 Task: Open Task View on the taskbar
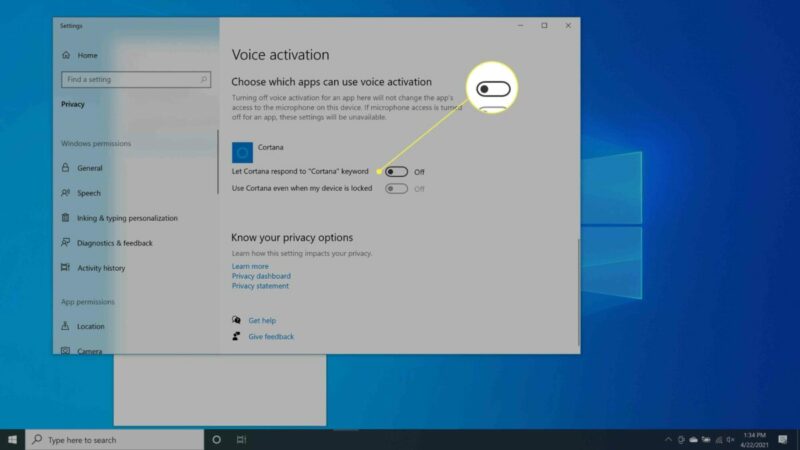241,439
